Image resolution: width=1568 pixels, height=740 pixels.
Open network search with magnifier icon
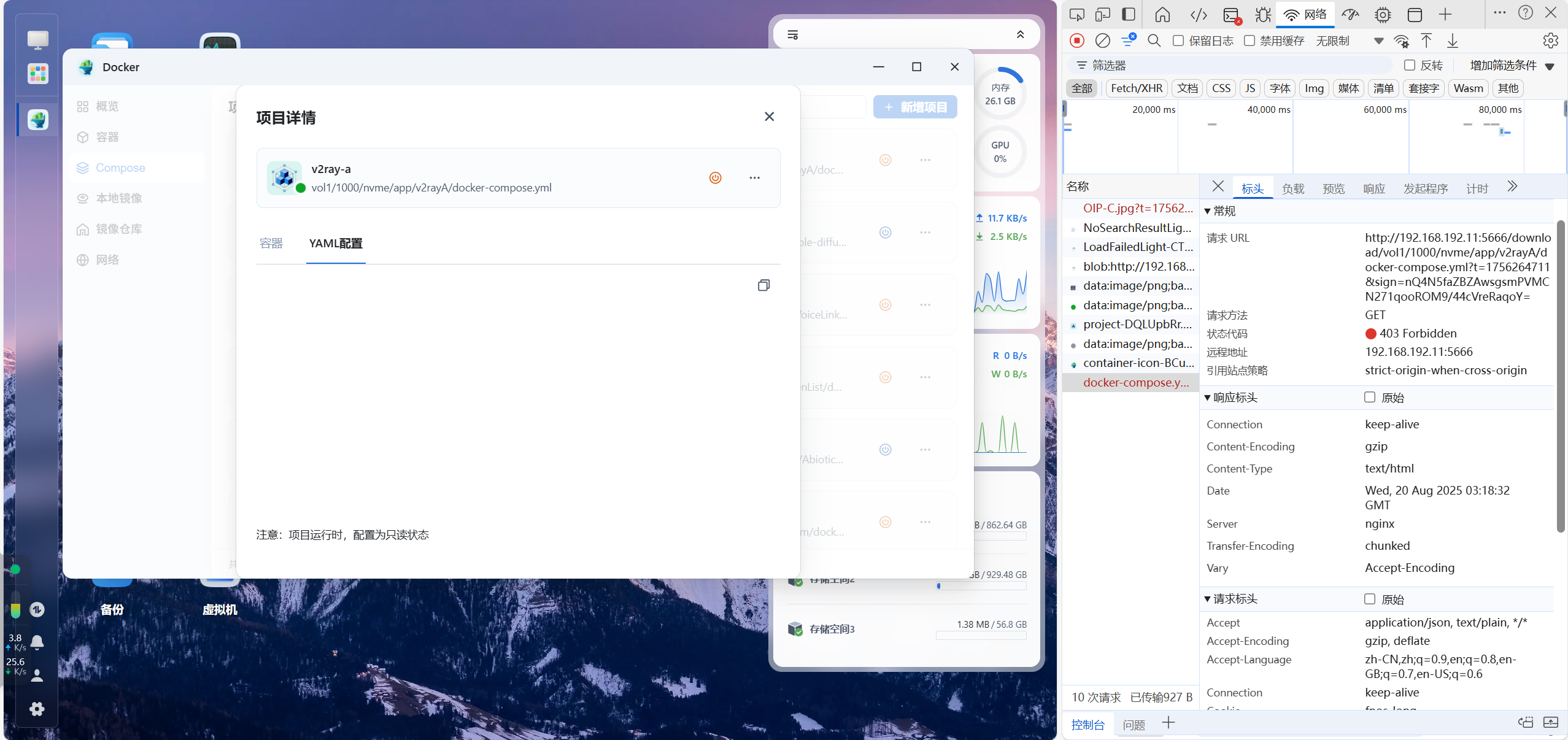click(x=1154, y=40)
